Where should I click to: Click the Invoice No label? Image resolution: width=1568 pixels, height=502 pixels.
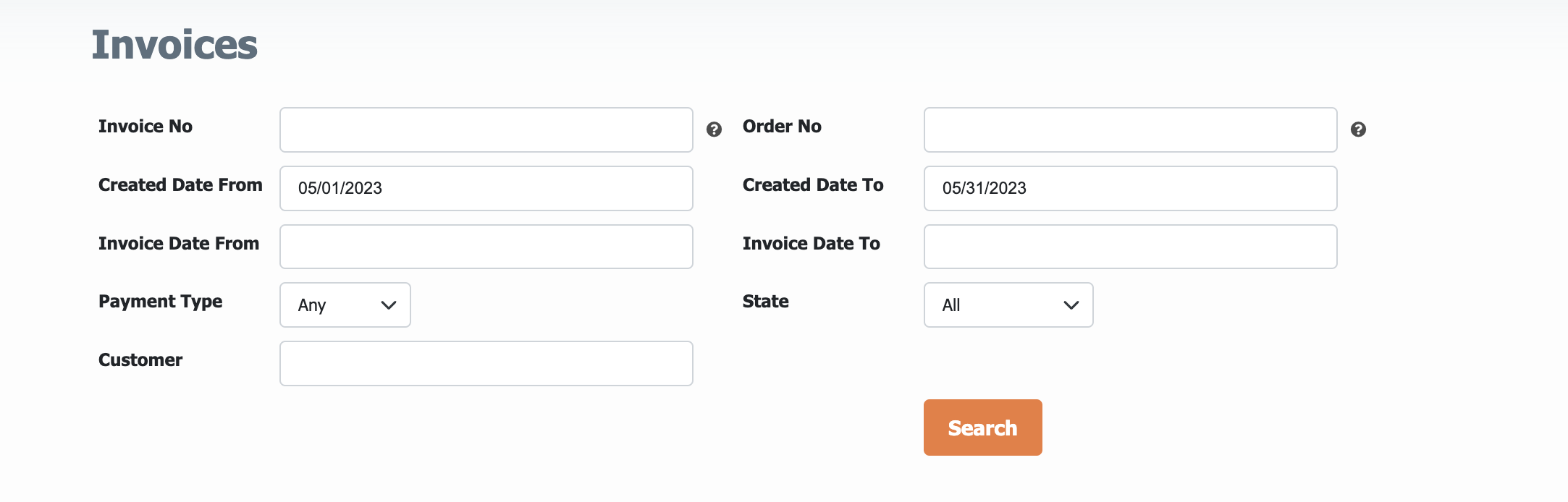click(146, 127)
